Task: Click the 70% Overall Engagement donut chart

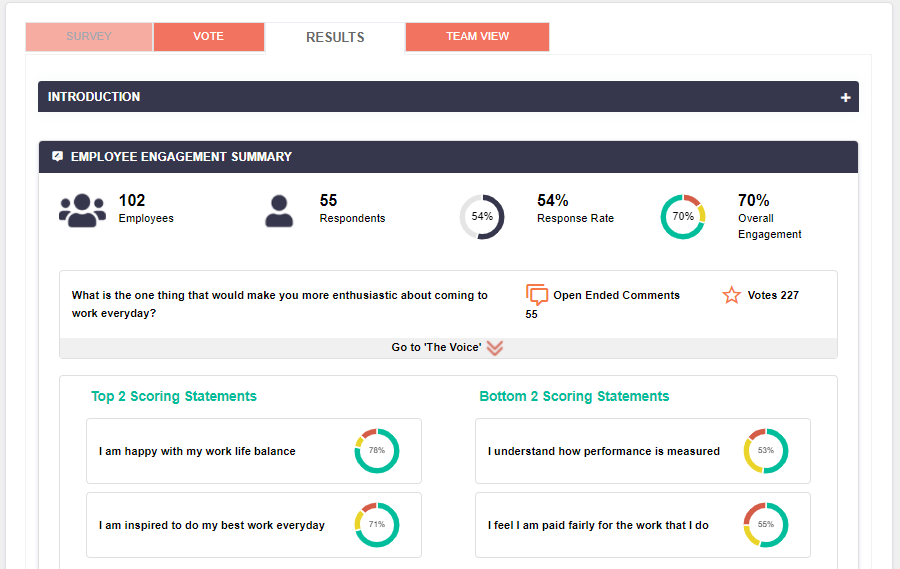Action: click(683, 217)
